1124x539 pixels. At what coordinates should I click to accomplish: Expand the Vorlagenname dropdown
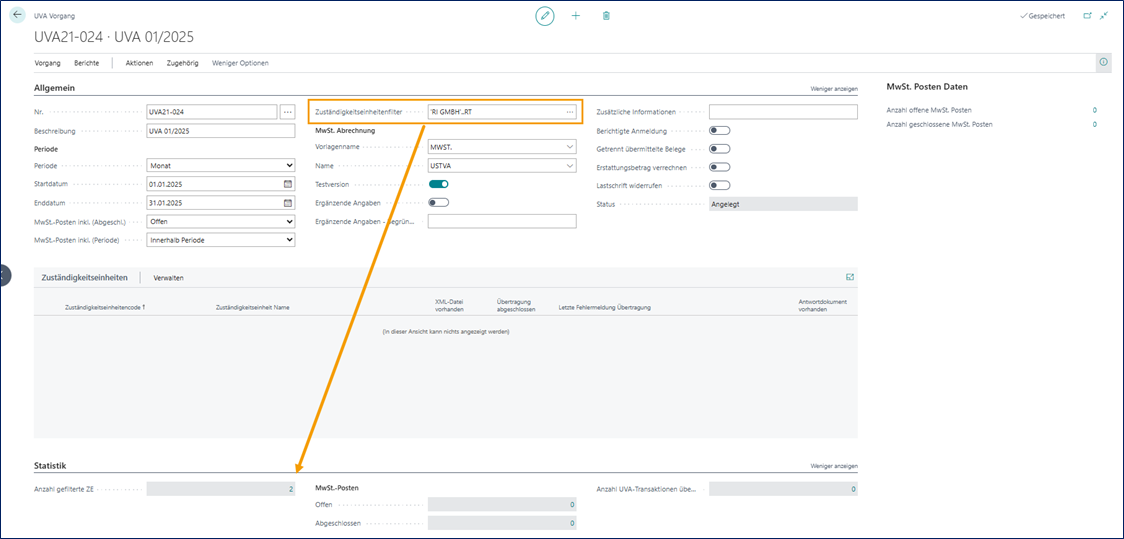point(502,147)
